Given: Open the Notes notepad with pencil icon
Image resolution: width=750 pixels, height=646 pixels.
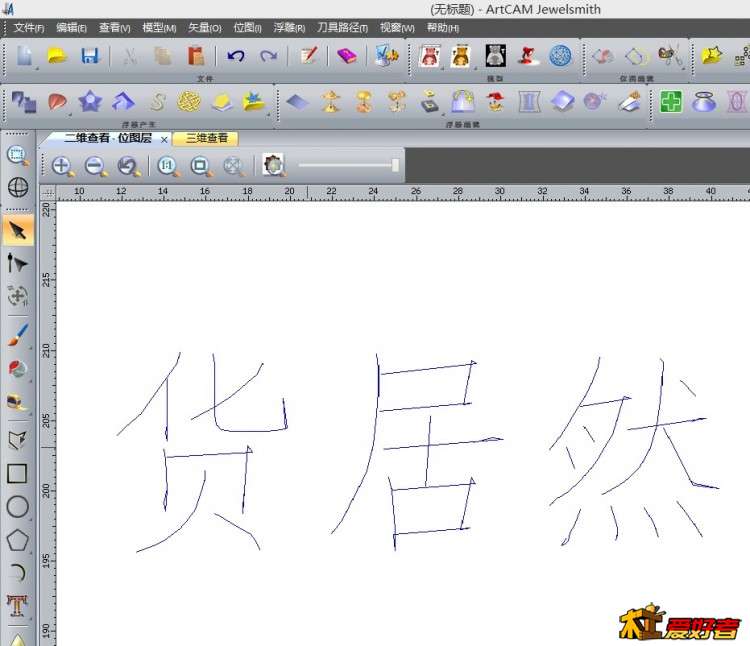Looking at the screenshot, I should [309, 56].
